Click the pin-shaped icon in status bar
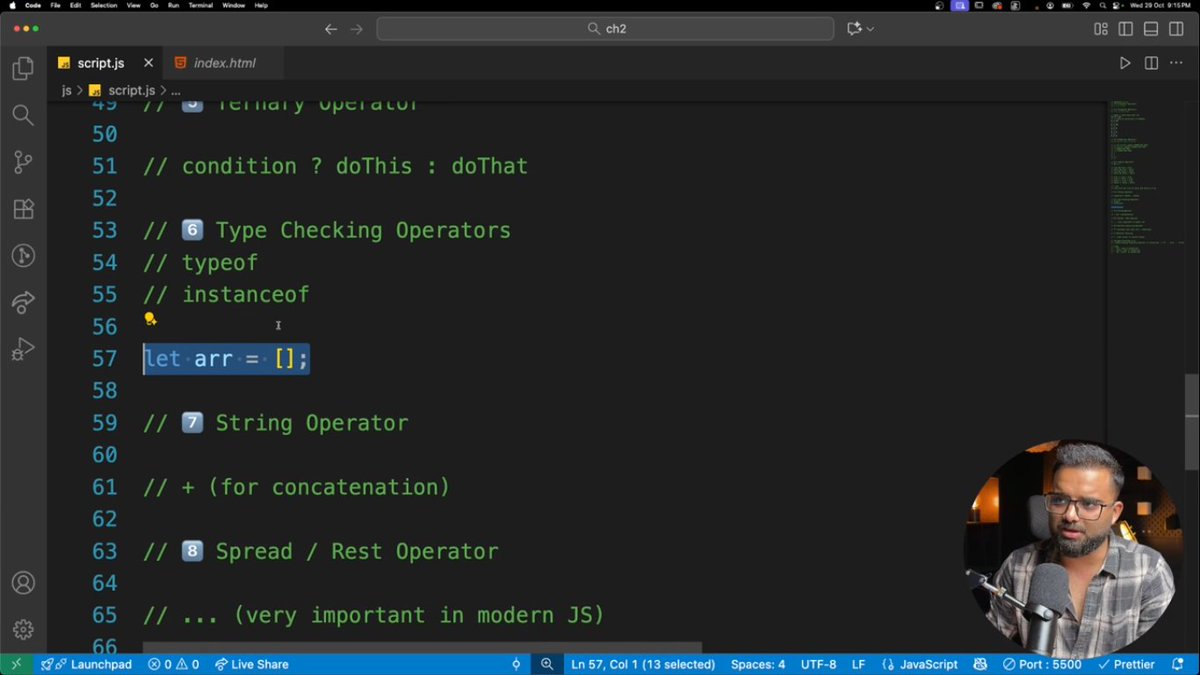Screen dimensions: 1200x675 [x=516, y=664]
